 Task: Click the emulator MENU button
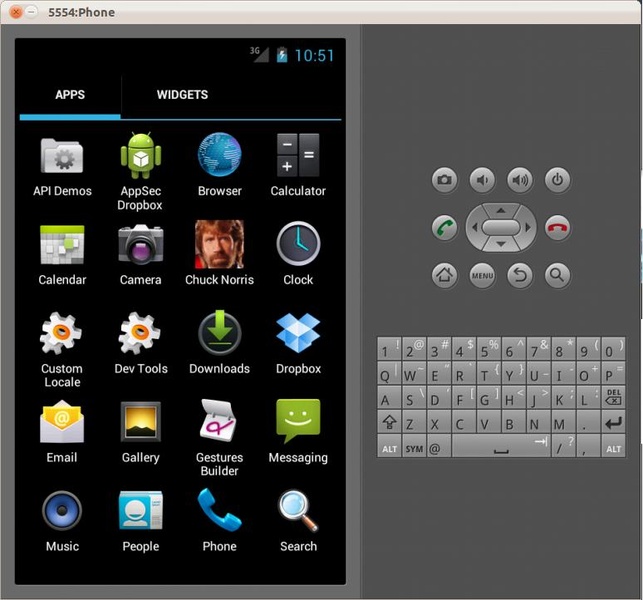[x=482, y=275]
